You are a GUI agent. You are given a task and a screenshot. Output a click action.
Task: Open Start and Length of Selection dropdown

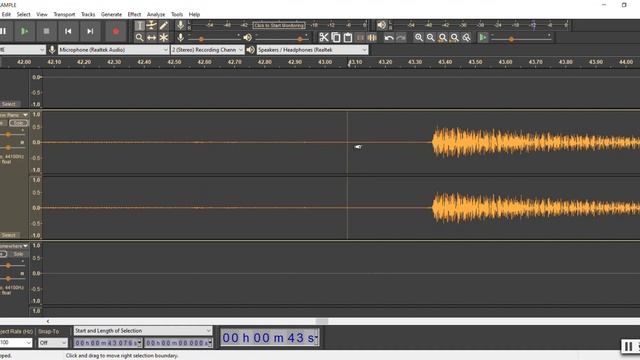pos(142,331)
